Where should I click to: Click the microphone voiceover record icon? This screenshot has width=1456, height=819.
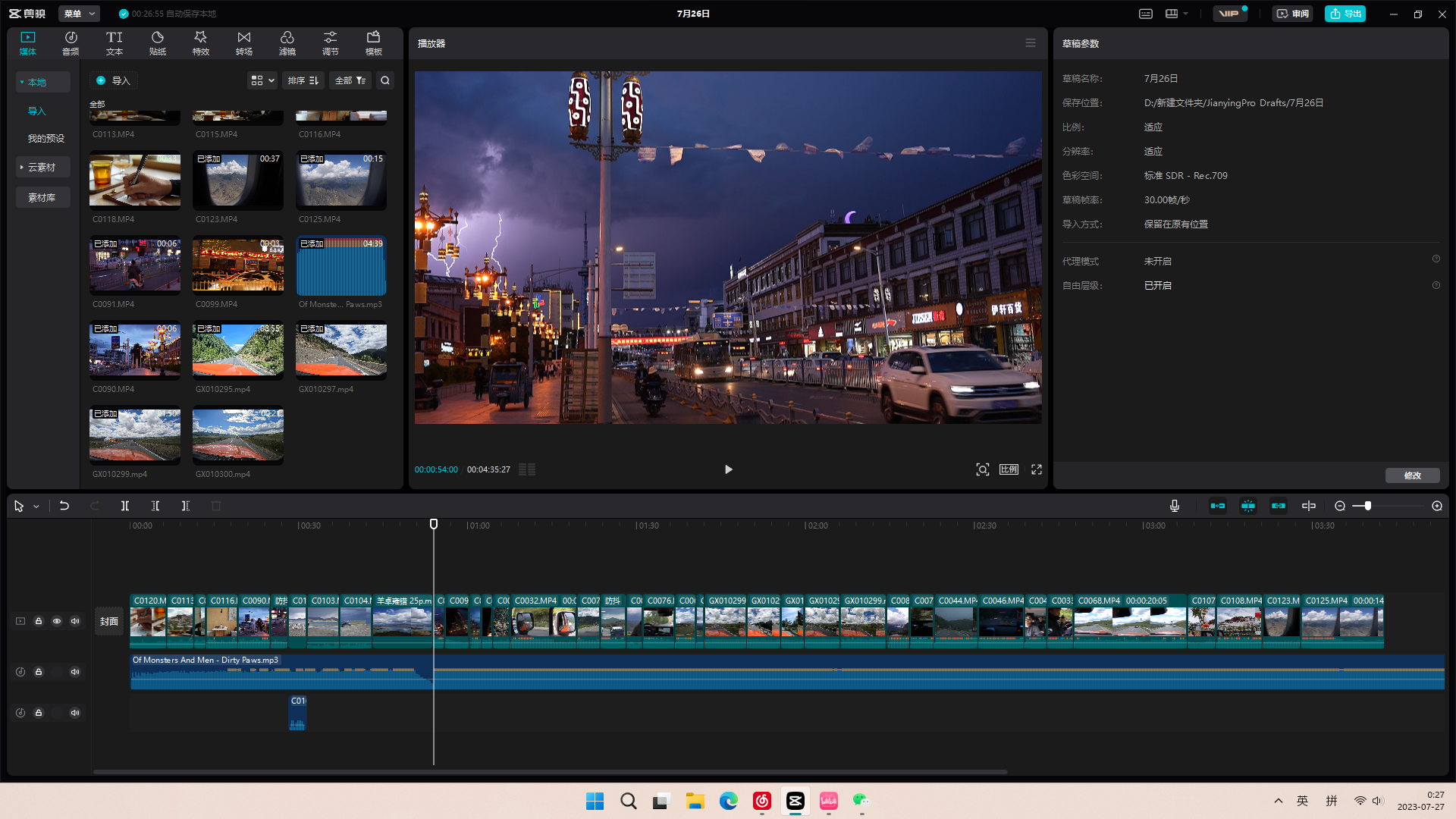click(1175, 506)
